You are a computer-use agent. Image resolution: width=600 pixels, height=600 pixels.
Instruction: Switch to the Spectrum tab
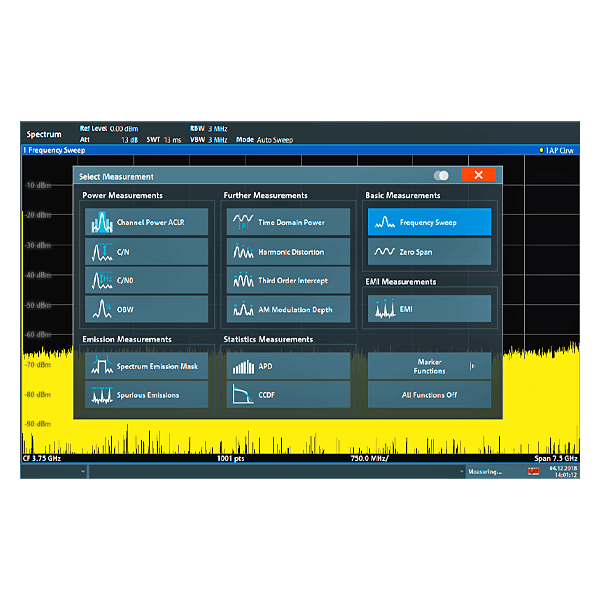pyautogui.click(x=44, y=134)
